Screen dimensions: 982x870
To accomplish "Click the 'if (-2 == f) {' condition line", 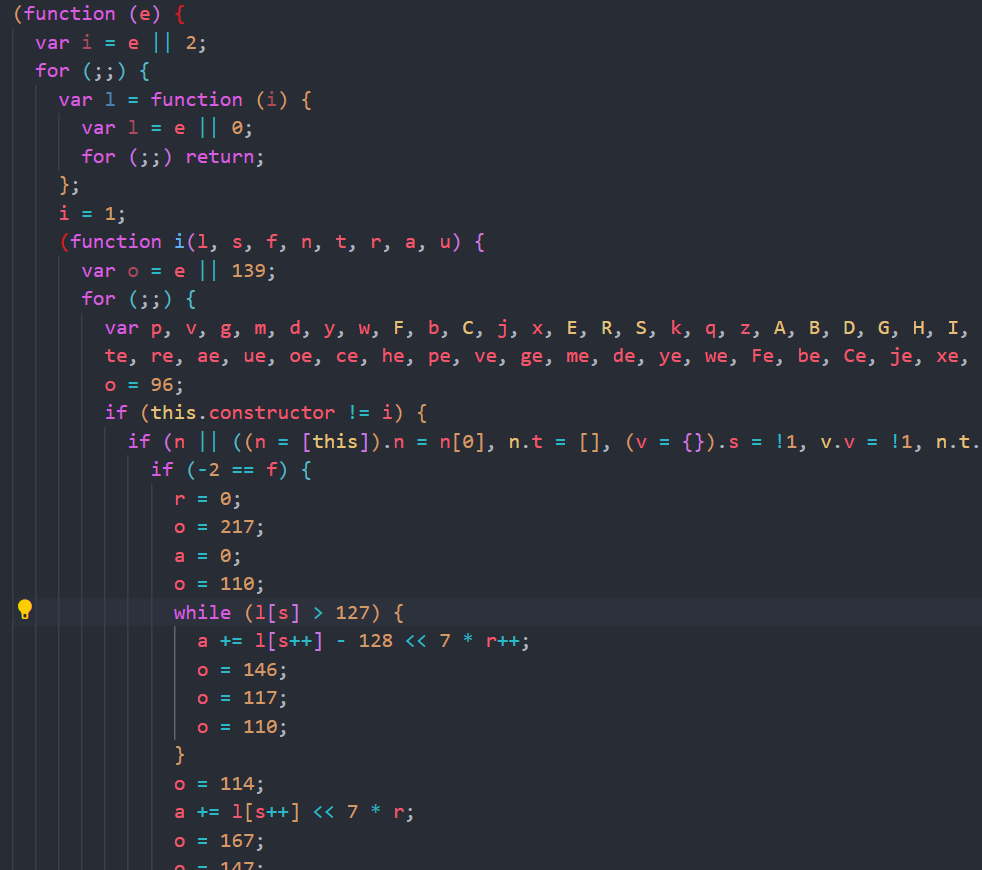I will (231, 470).
